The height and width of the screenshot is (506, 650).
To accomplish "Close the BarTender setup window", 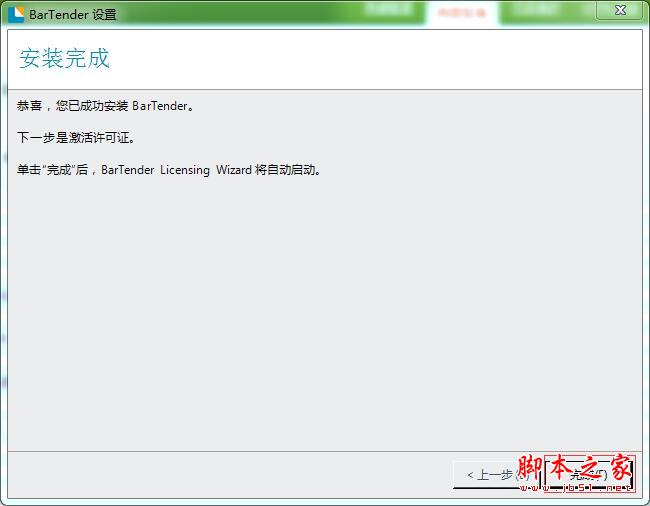I will 620,10.
